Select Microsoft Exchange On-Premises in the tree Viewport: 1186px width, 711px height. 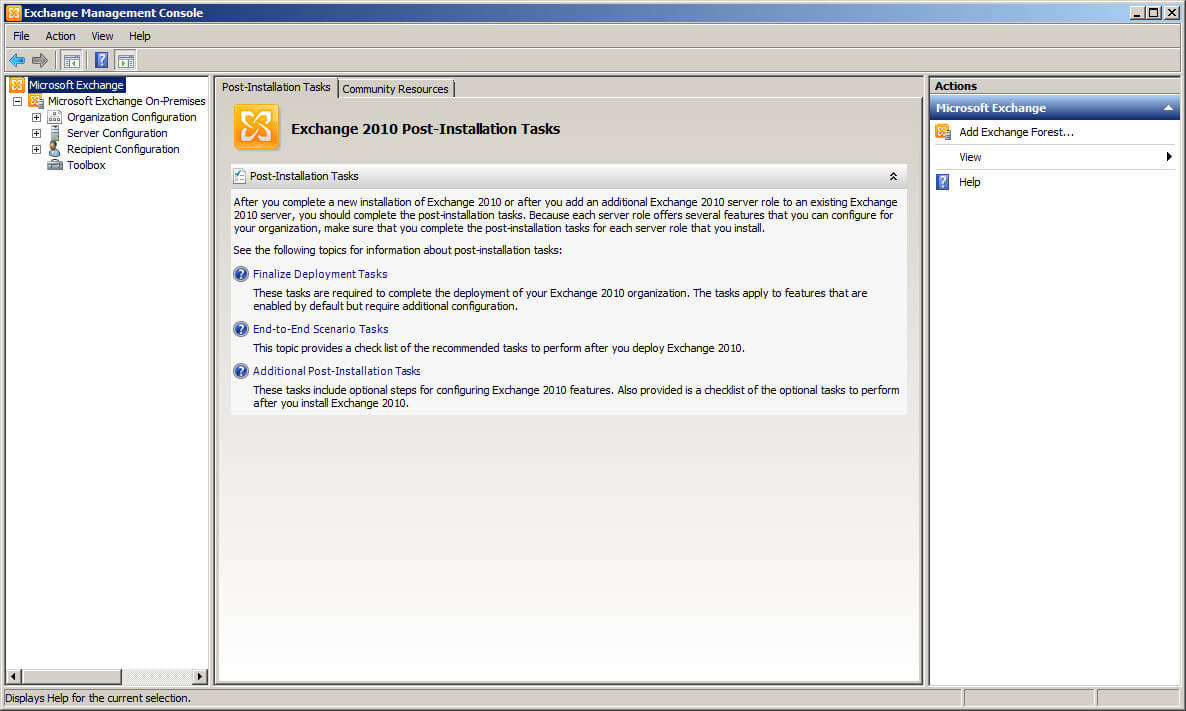point(126,101)
